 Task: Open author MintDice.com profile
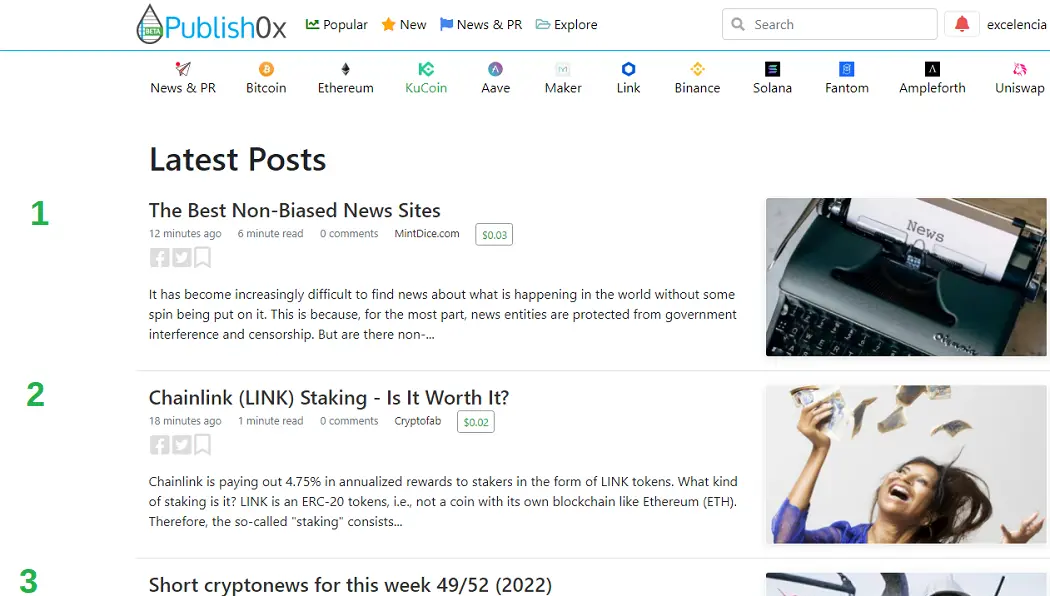427,234
